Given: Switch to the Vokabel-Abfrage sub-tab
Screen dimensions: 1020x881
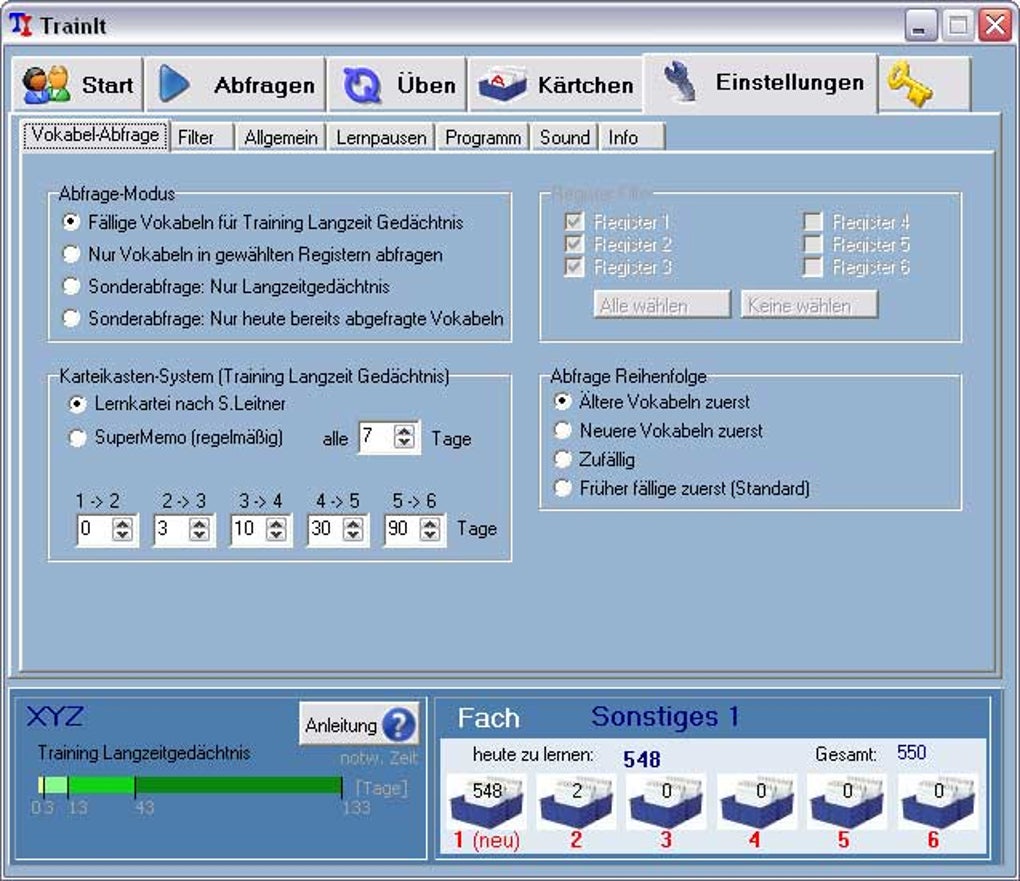Looking at the screenshot, I should [96, 135].
